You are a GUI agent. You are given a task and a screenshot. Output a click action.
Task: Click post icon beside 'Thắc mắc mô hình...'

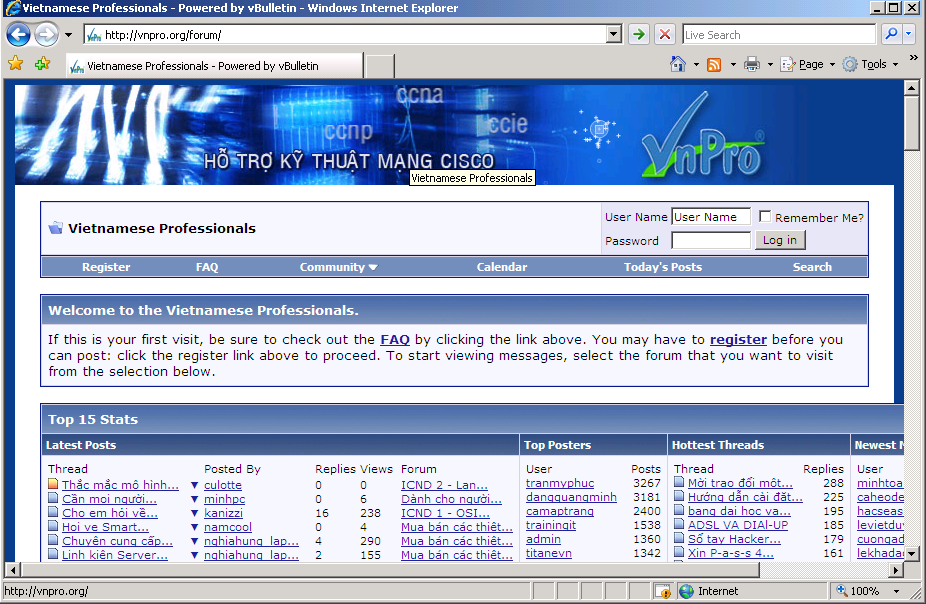pos(53,484)
